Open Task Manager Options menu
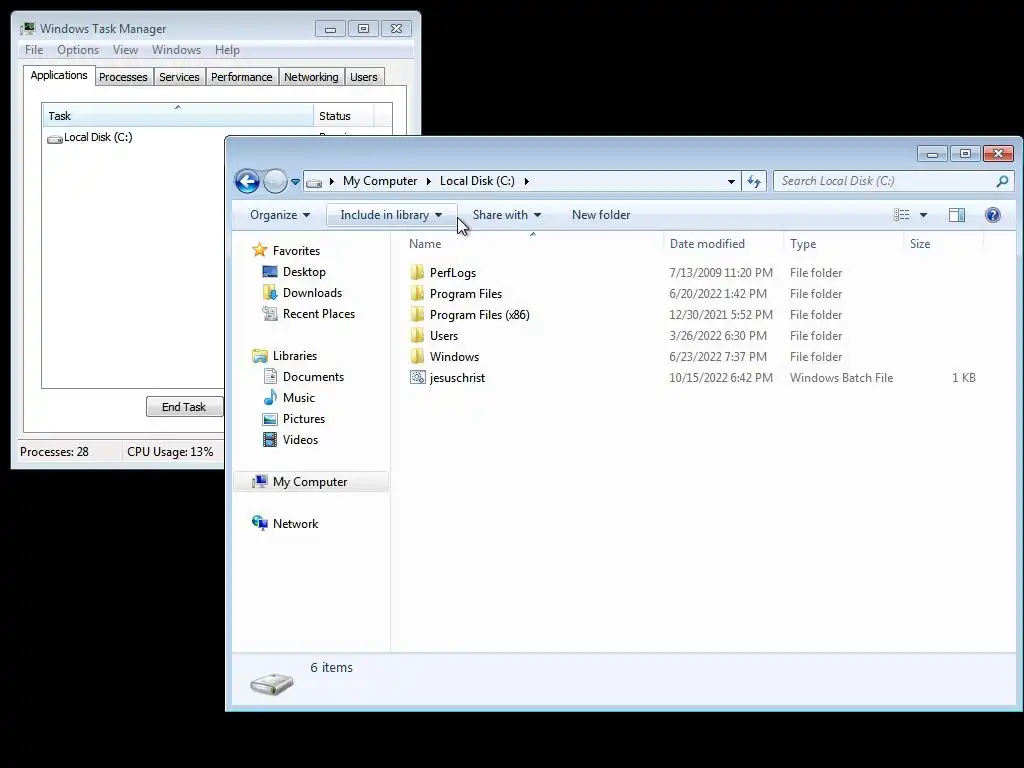Image resolution: width=1024 pixels, height=768 pixels. tap(78, 50)
